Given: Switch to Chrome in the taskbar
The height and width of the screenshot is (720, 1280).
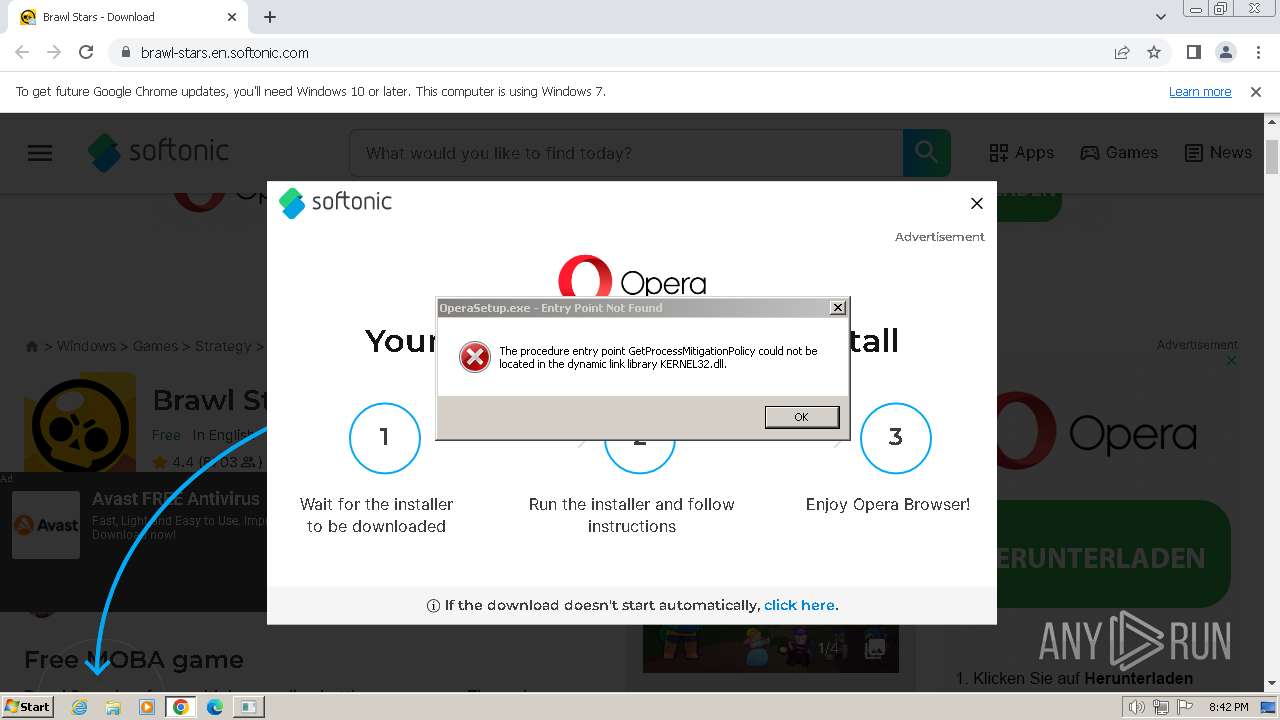Looking at the screenshot, I should pyautogui.click(x=180, y=707).
